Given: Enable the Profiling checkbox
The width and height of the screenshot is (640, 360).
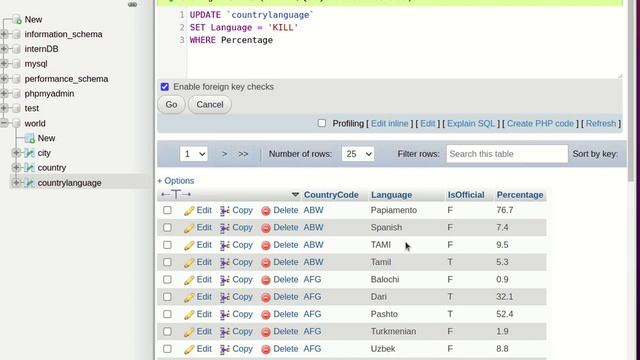Looking at the screenshot, I should [322, 123].
